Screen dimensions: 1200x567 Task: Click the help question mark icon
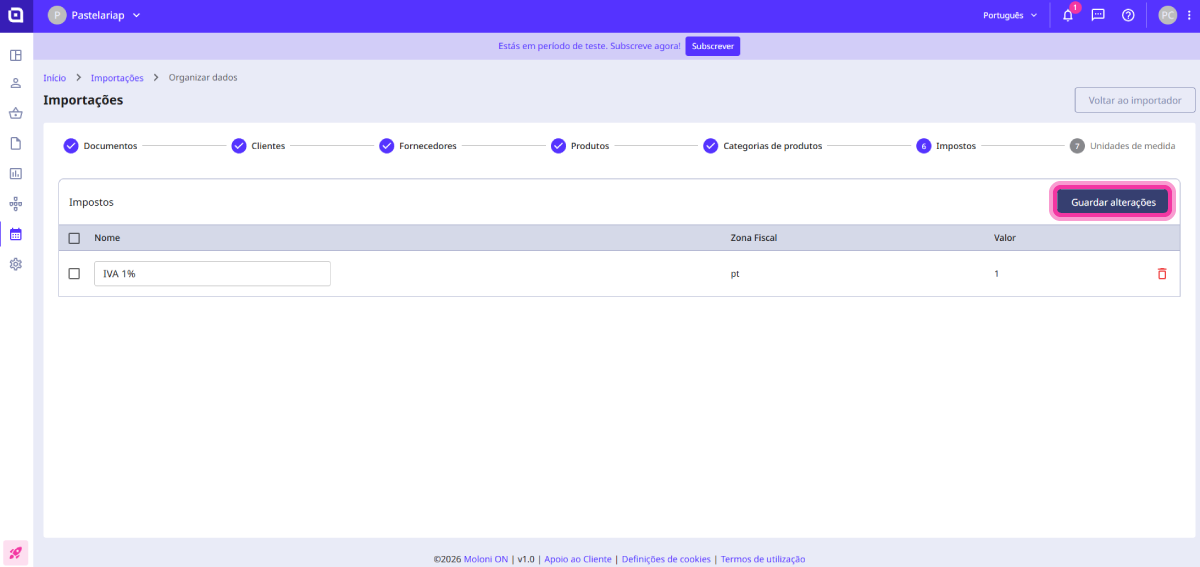coord(1128,16)
